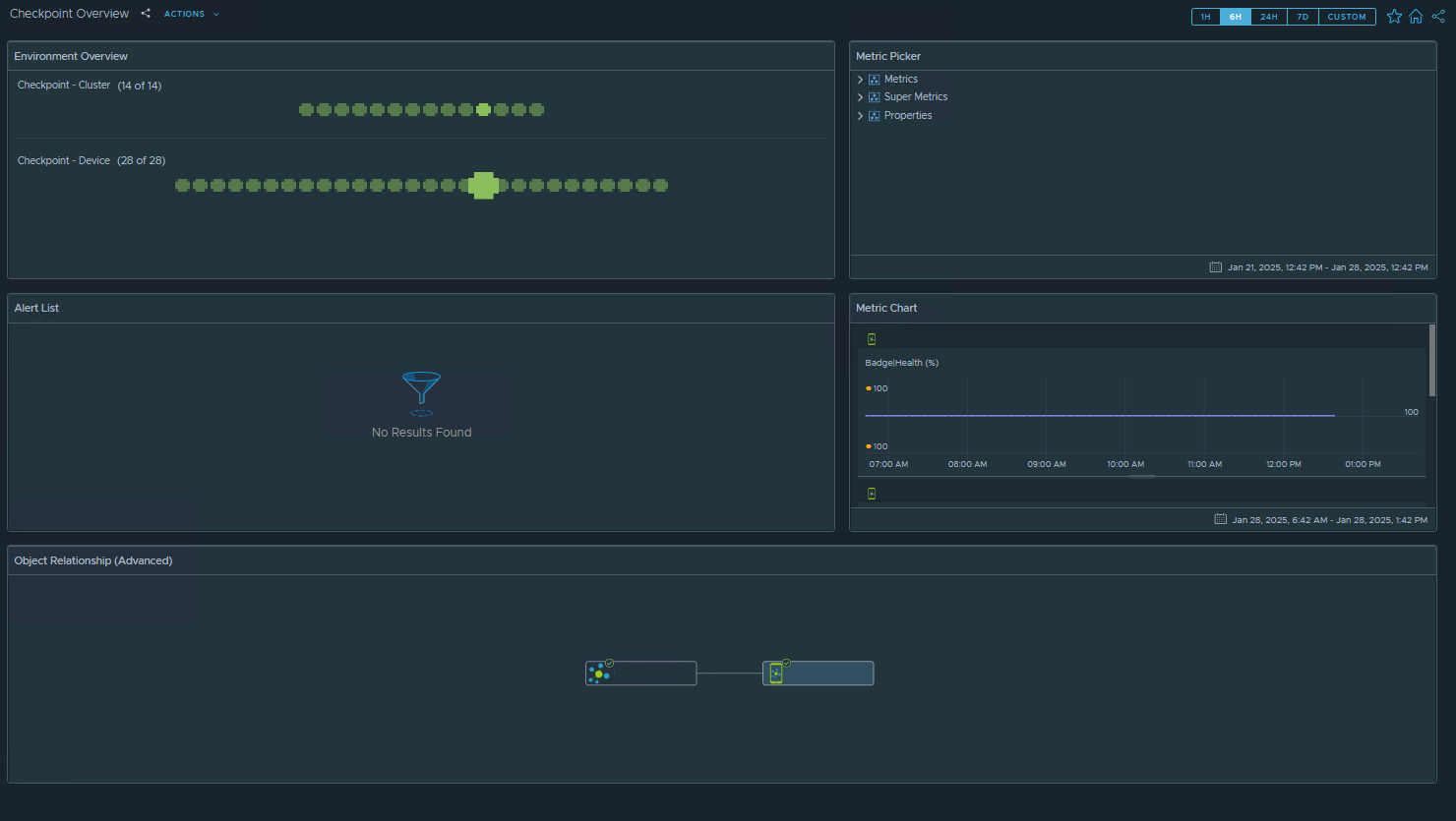Expand the Metrics tree node
The image size is (1456, 821).
(860, 80)
